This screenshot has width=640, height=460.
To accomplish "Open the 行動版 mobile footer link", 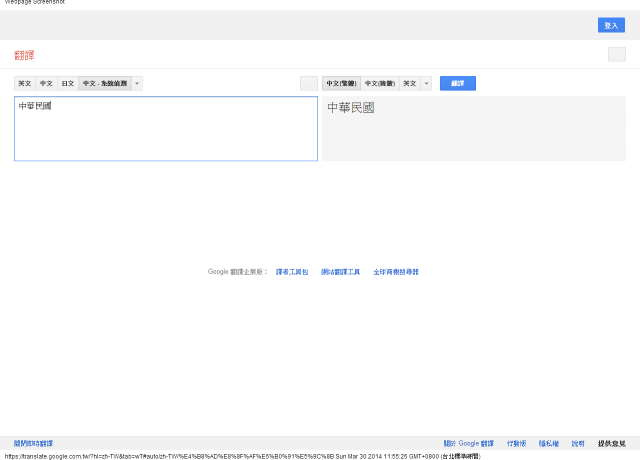I will [516, 443].
